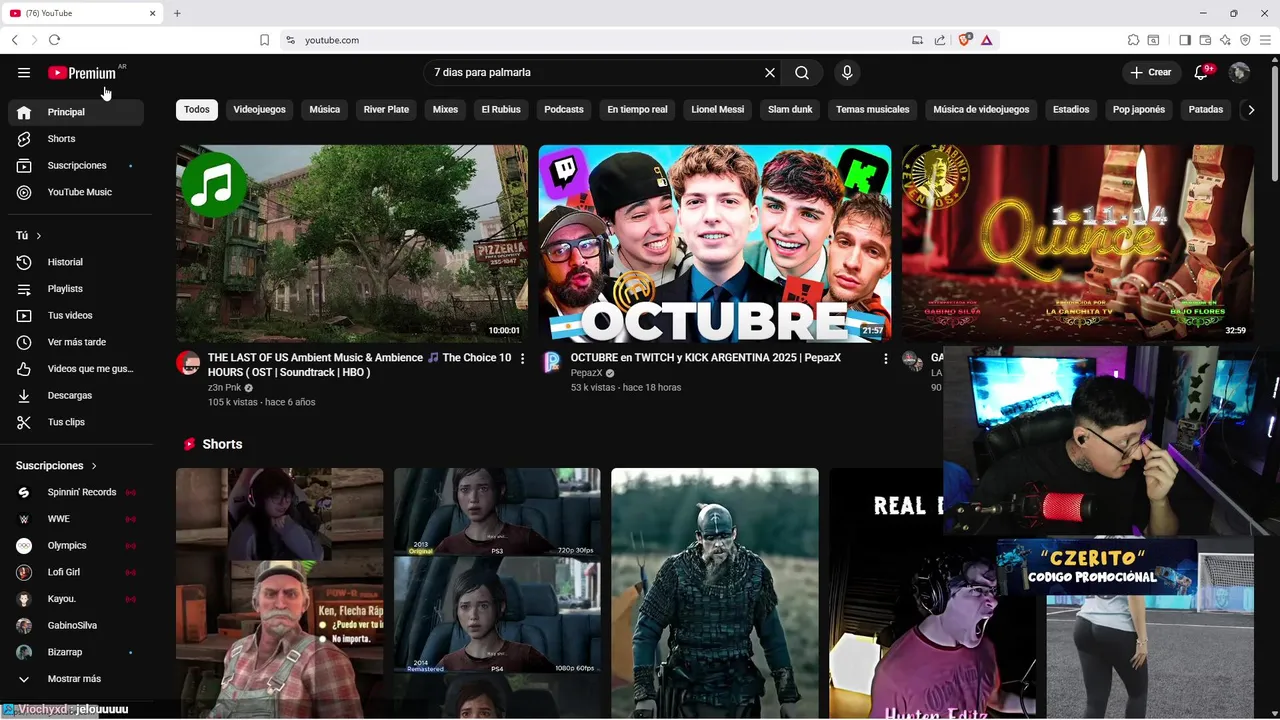The height and width of the screenshot is (720, 1280).
Task: Open YouTube Music from sidebar
Action: (x=76, y=192)
